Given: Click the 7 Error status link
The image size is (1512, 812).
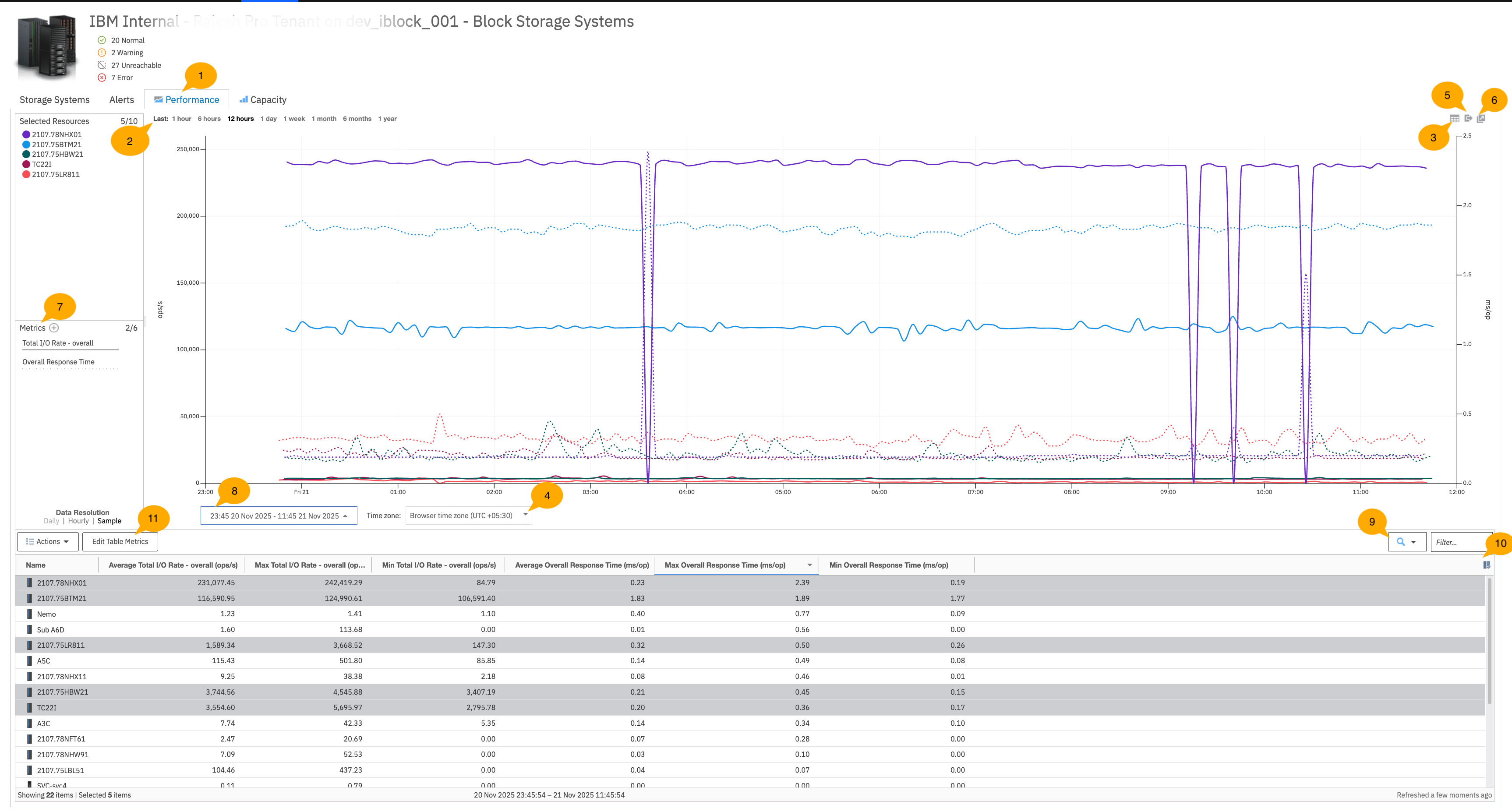Looking at the screenshot, I should pyautogui.click(x=122, y=78).
